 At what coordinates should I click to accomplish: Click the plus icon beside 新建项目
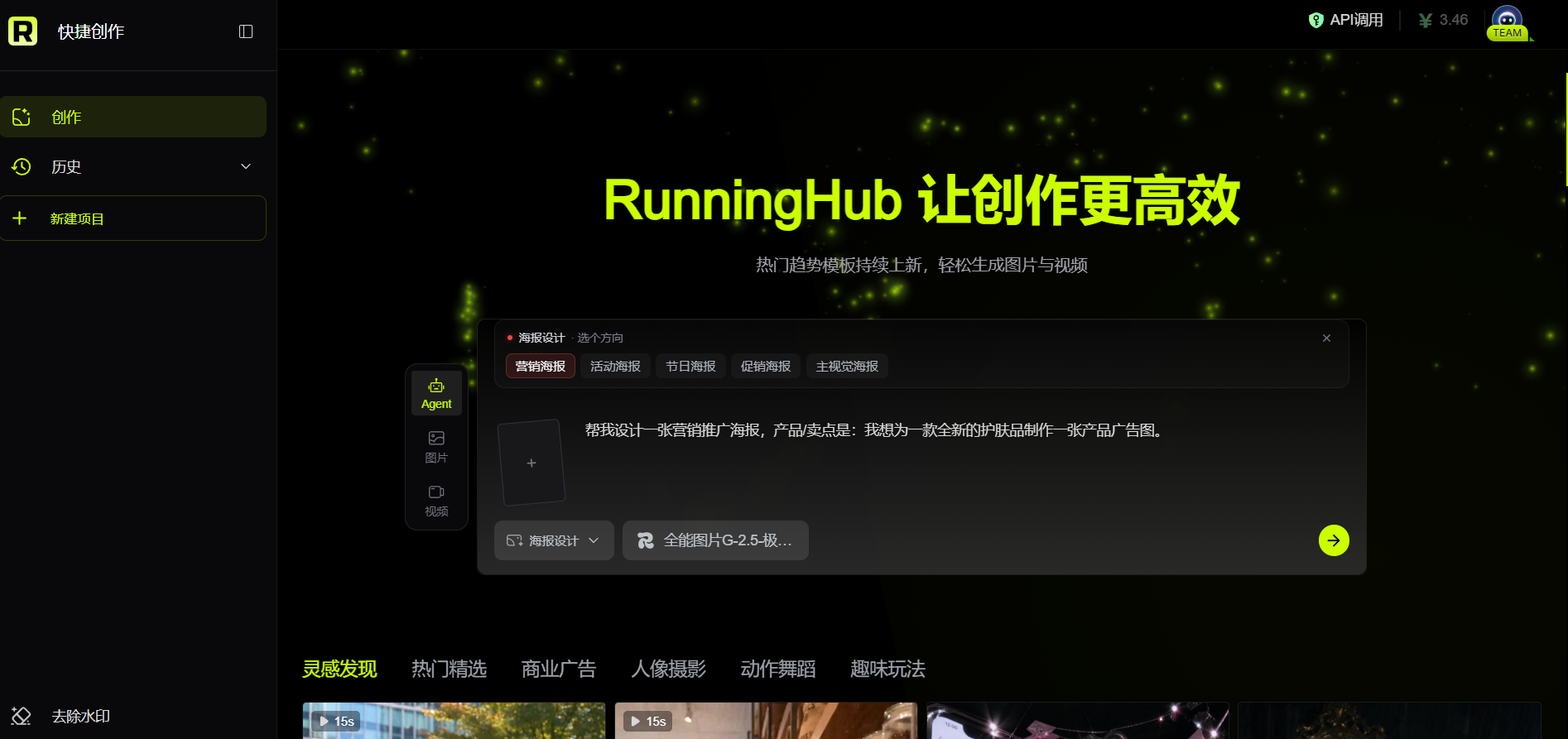click(x=20, y=218)
